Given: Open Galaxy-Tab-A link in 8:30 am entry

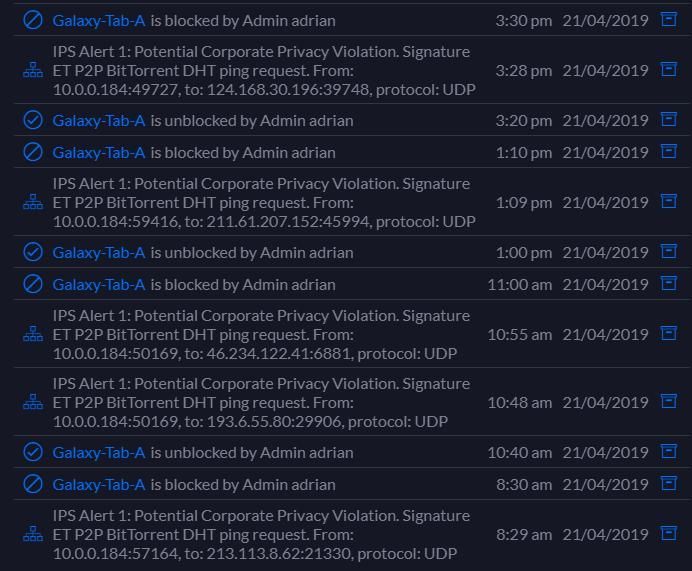Looking at the screenshot, I should 99,484.
